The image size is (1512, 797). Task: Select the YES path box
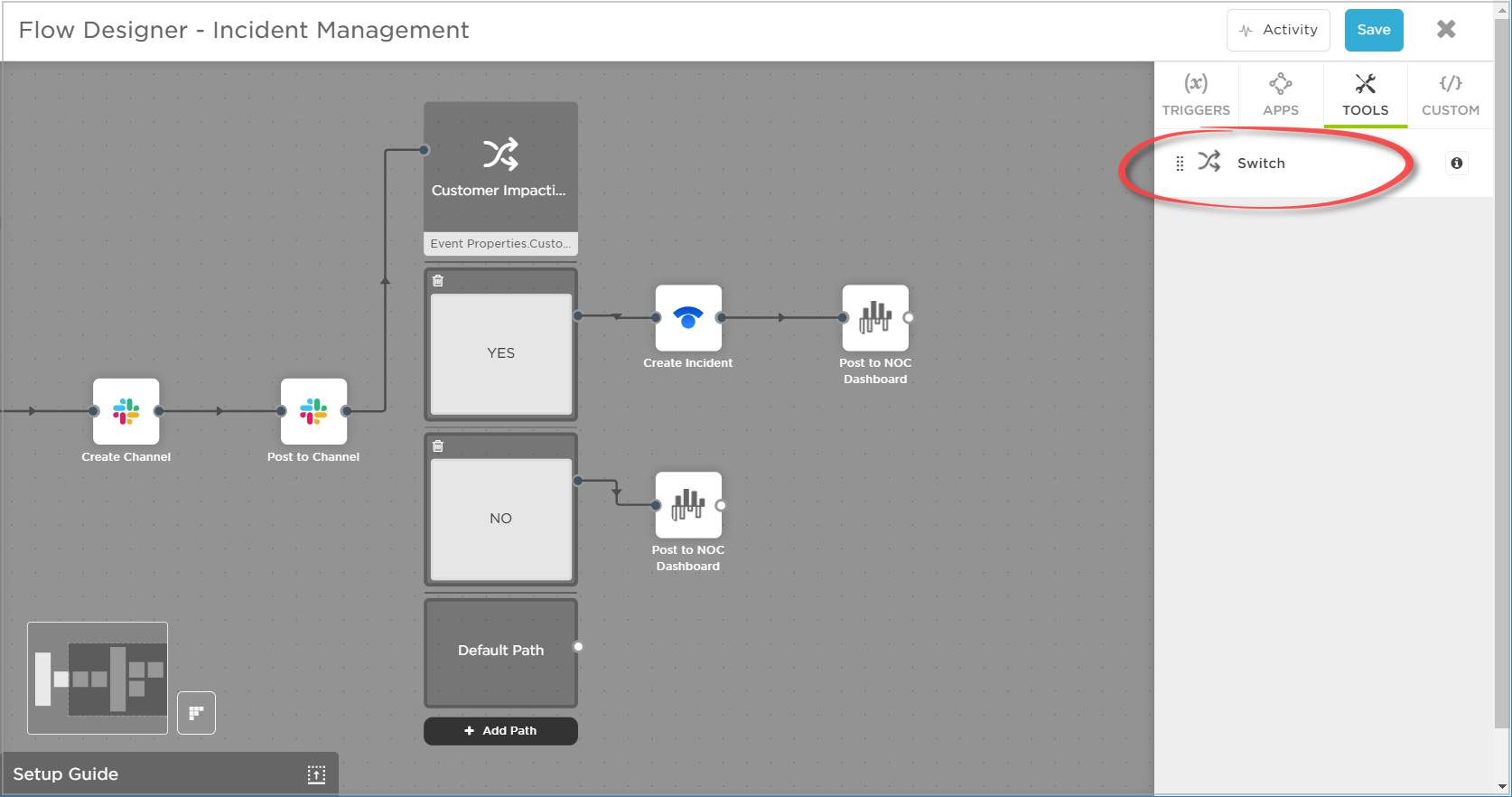[x=501, y=353]
